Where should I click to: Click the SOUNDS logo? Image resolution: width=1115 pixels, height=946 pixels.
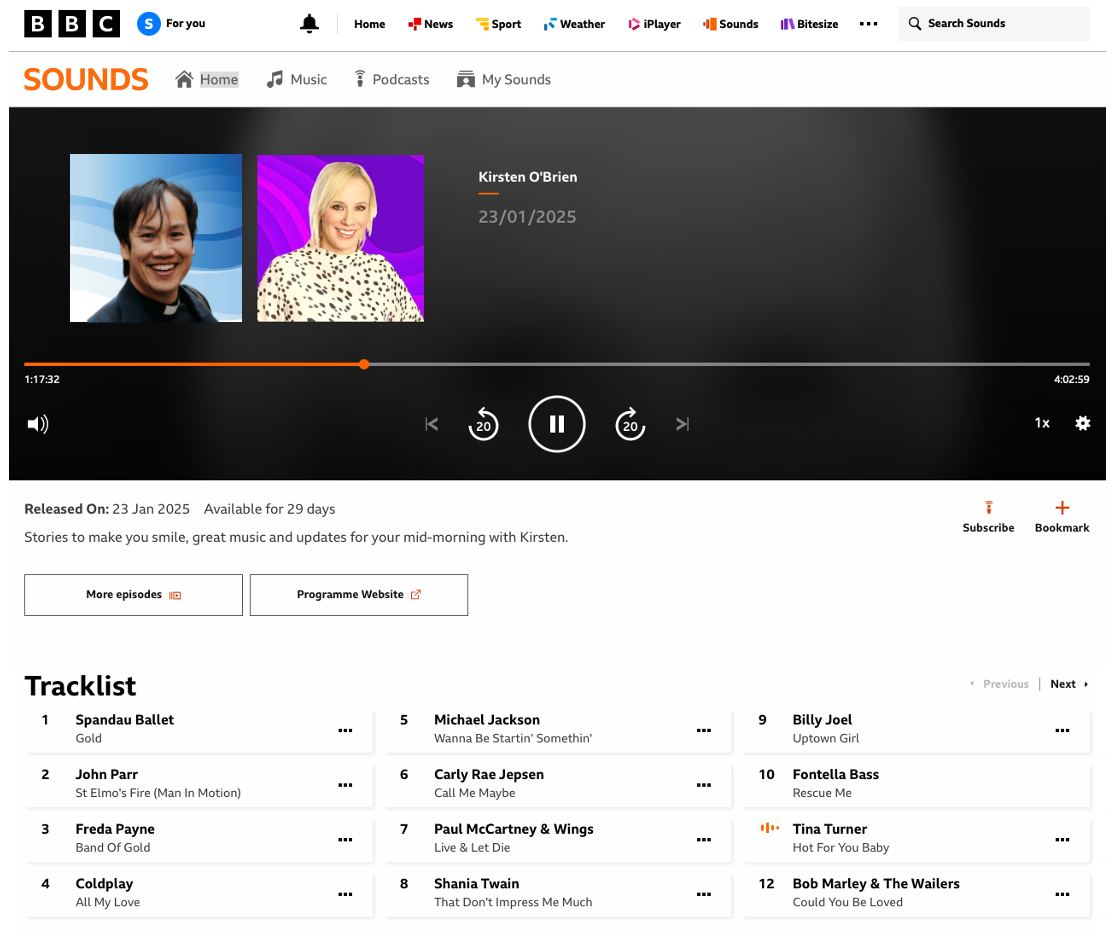(x=86, y=80)
